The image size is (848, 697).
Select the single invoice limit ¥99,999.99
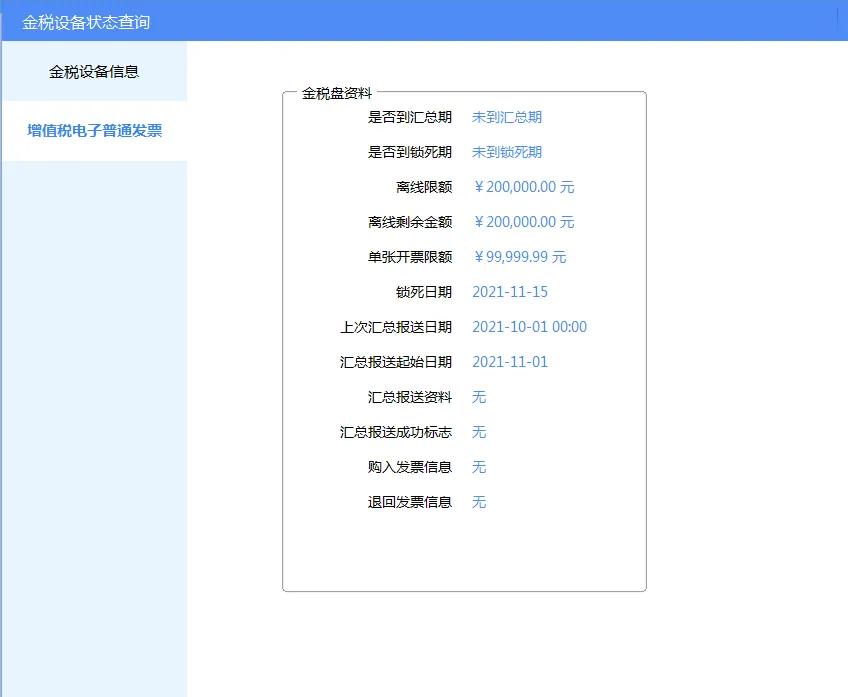coord(519,257)
